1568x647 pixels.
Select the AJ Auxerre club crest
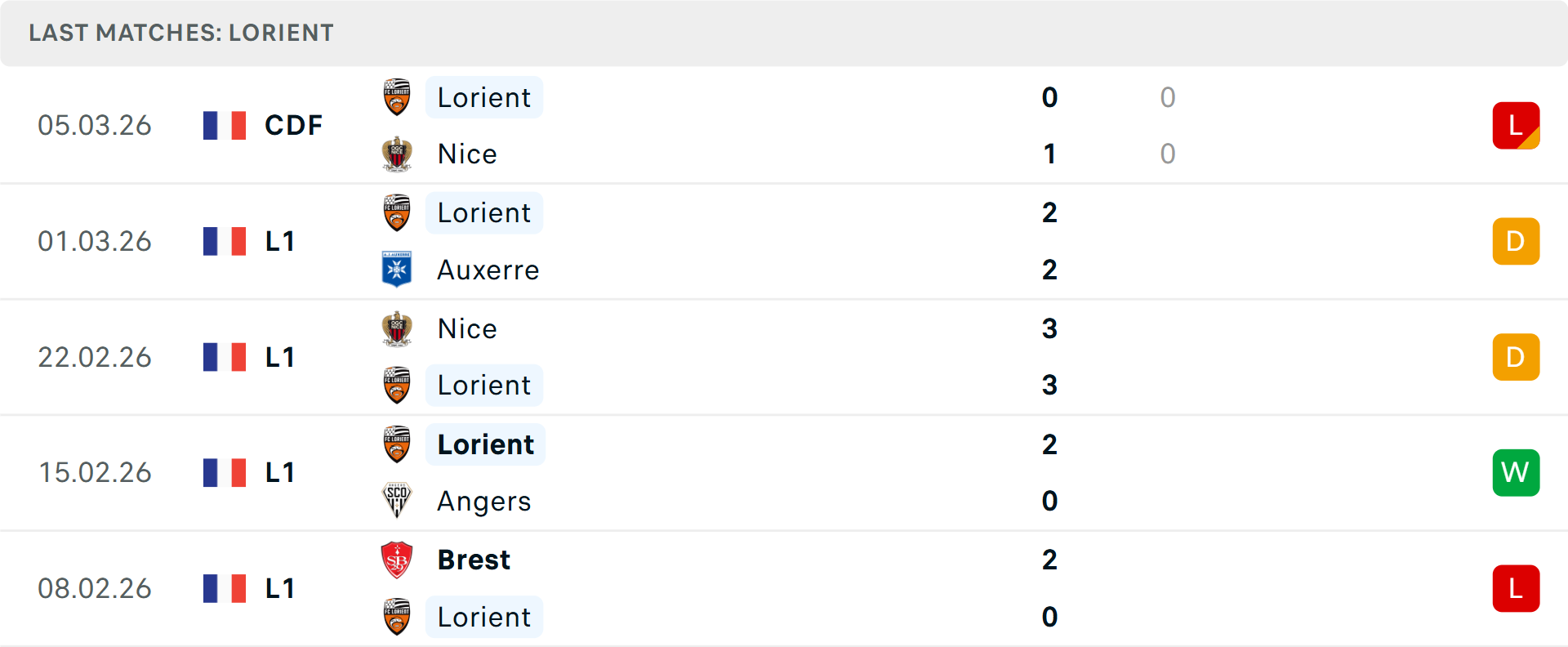tap(397, 270)
